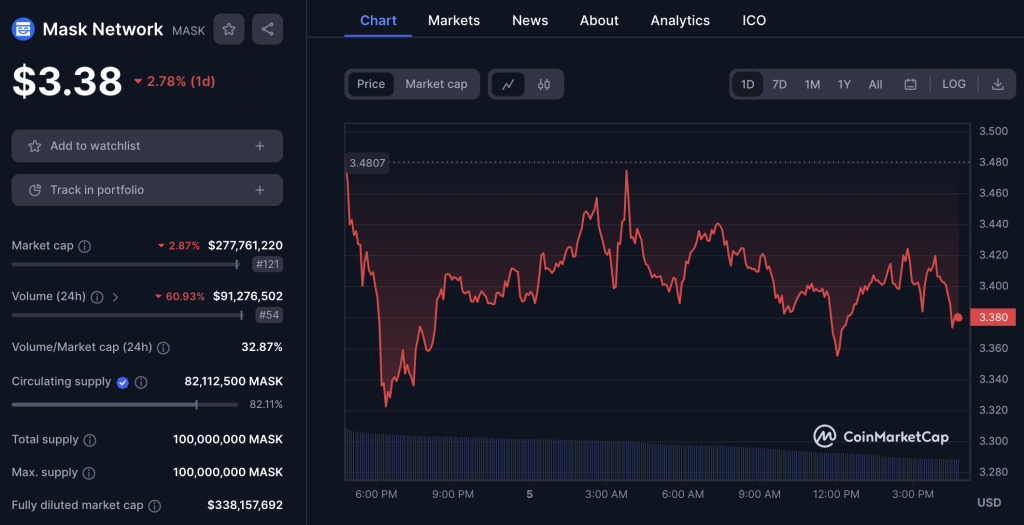
Task: Click Circulating supply info icon
Action: (141, 383)
